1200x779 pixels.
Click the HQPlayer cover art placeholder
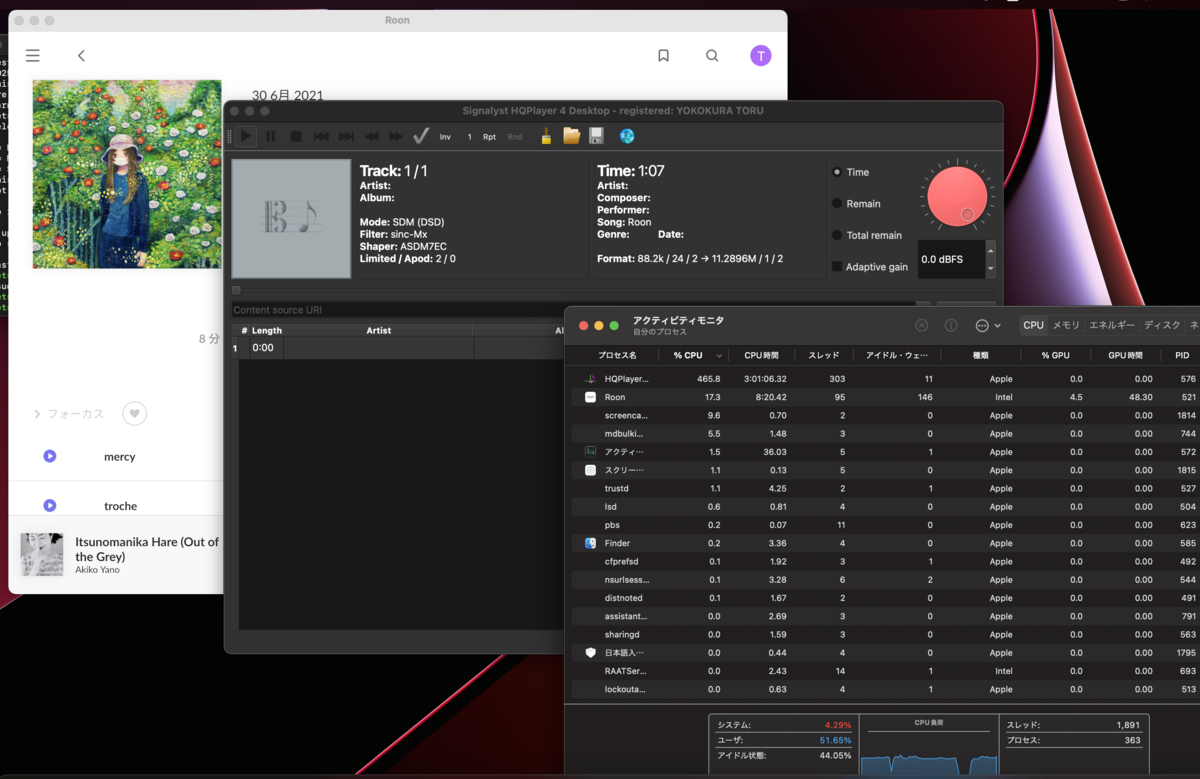(x=291, y=218)
